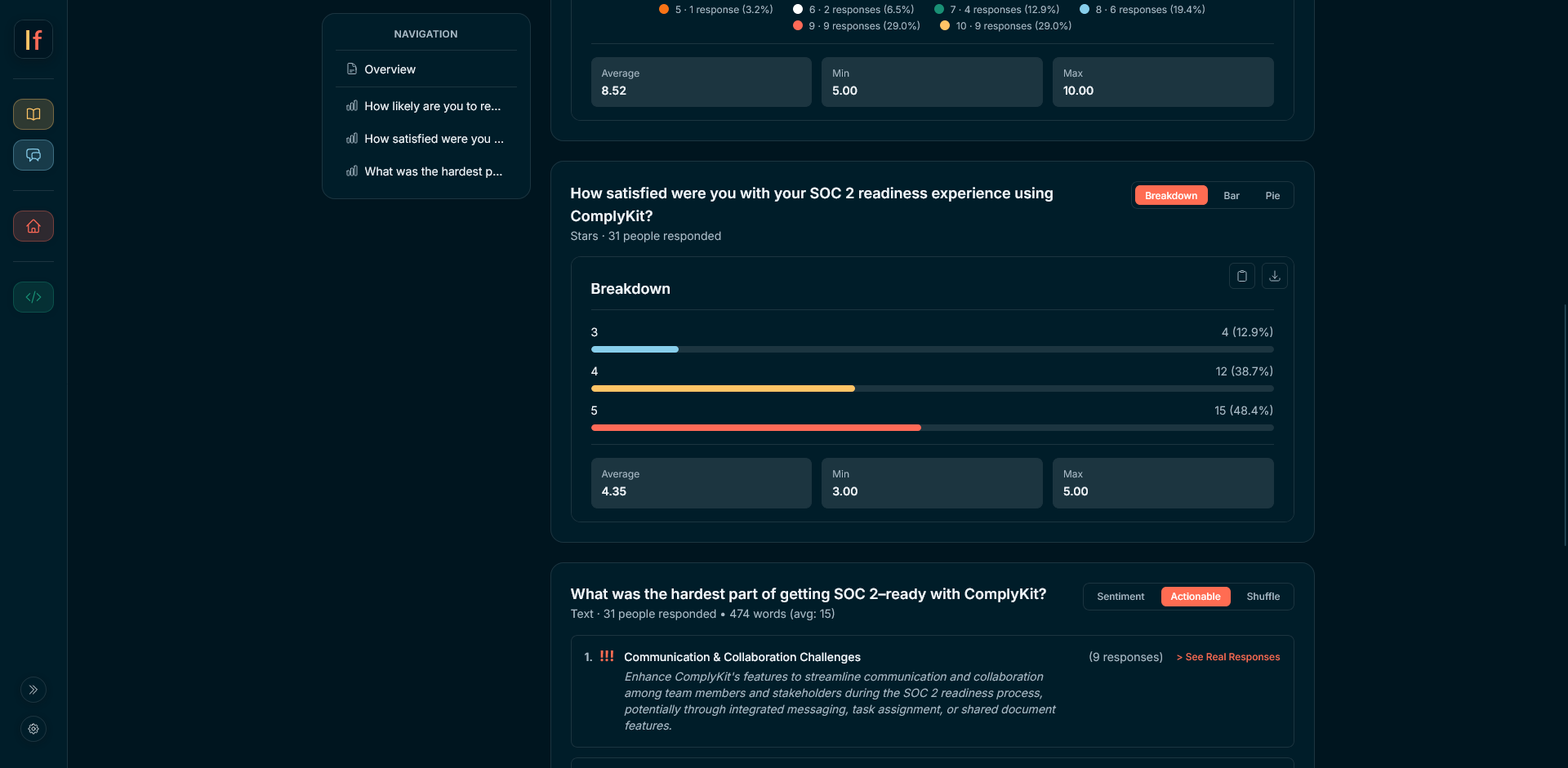Open 'What was the hardest p...' navigation item
This screenshot has width=1568, height=768.
(434, 171)
